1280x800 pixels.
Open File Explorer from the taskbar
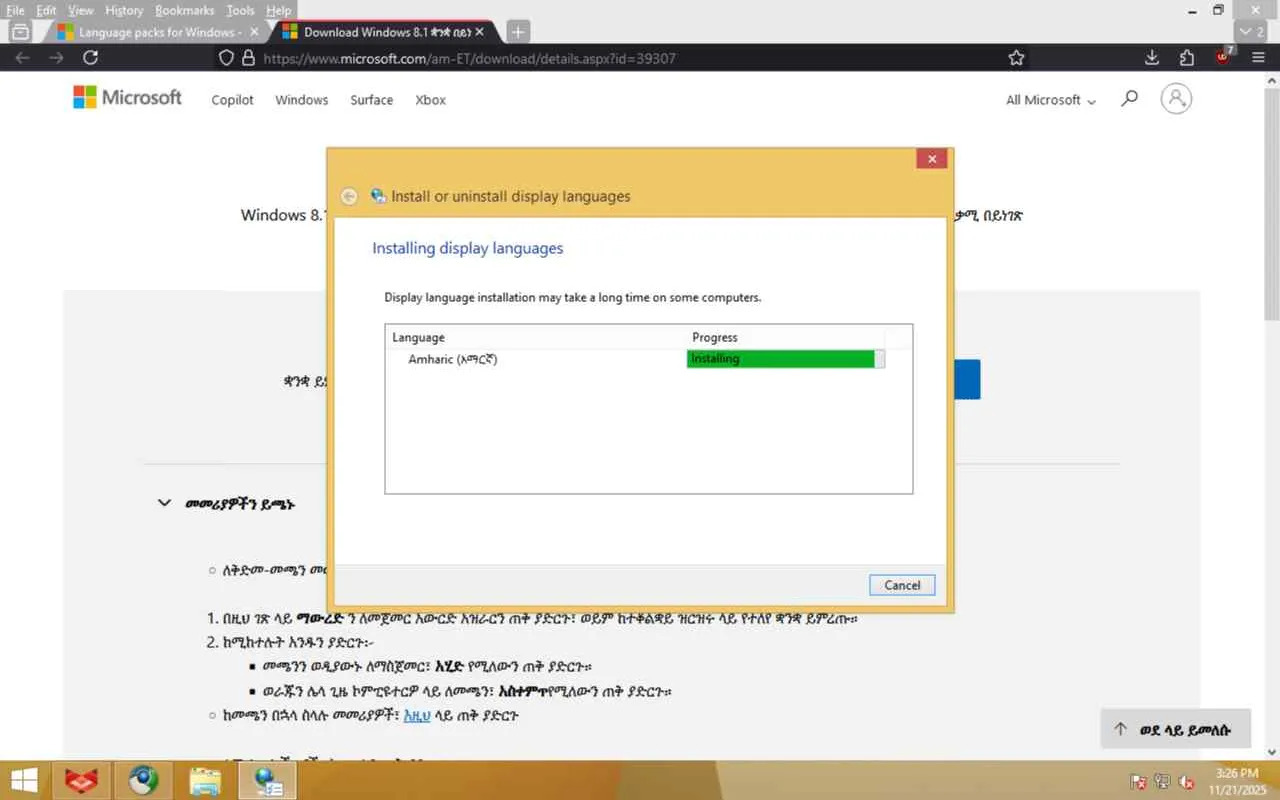click(205, 780)
